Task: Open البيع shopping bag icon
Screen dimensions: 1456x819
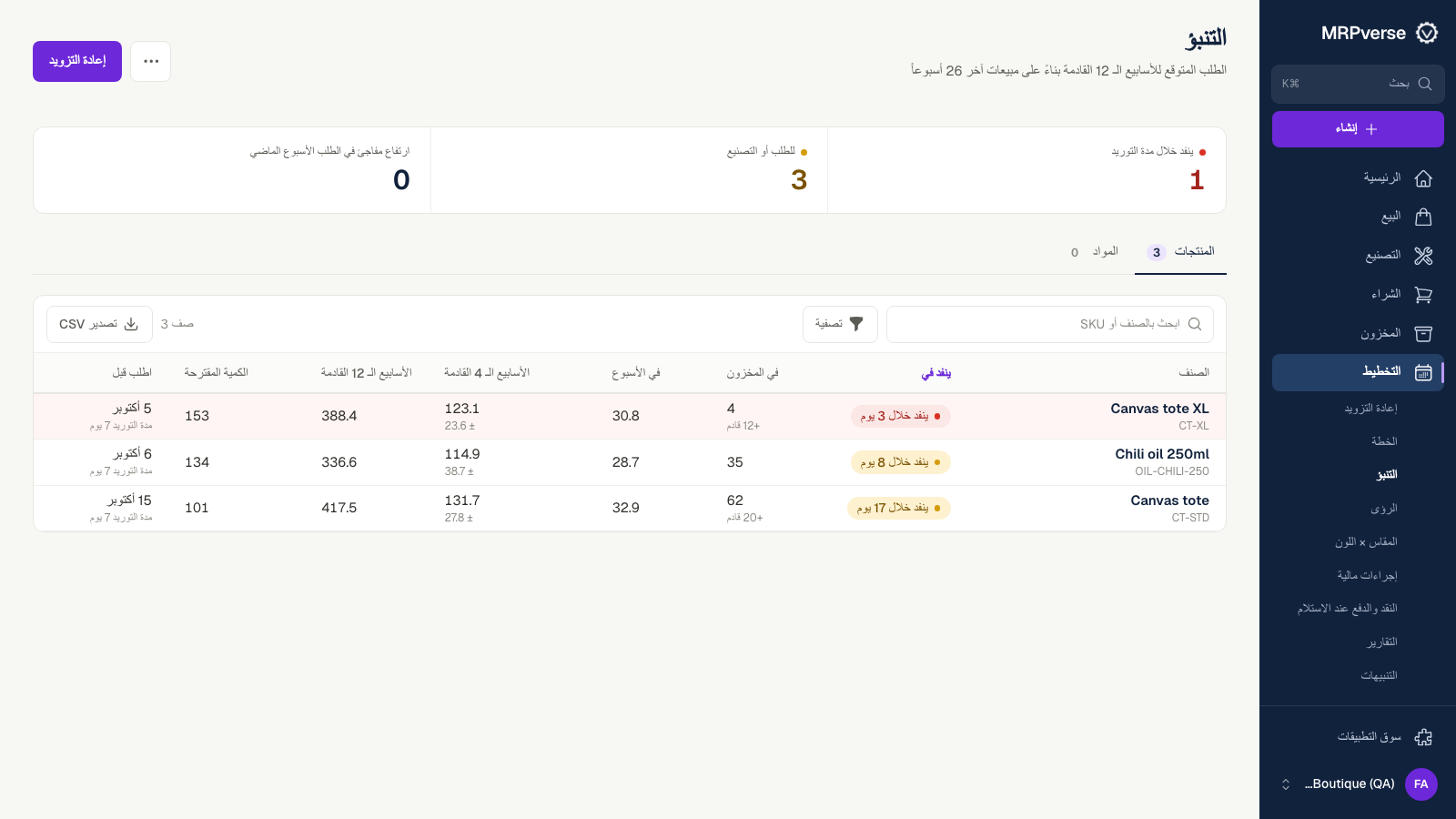Action: [1423, 217]
